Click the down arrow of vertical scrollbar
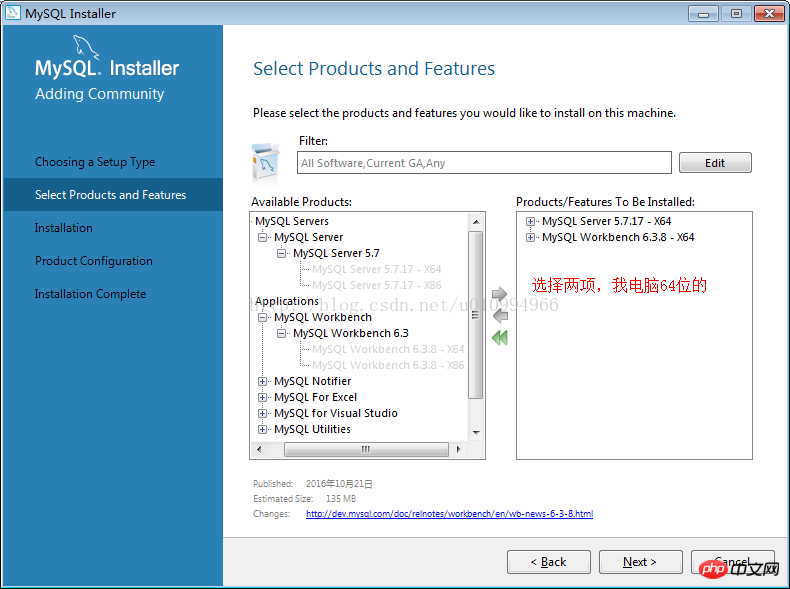This screenshot has height=589, width=790. point(476,432)
